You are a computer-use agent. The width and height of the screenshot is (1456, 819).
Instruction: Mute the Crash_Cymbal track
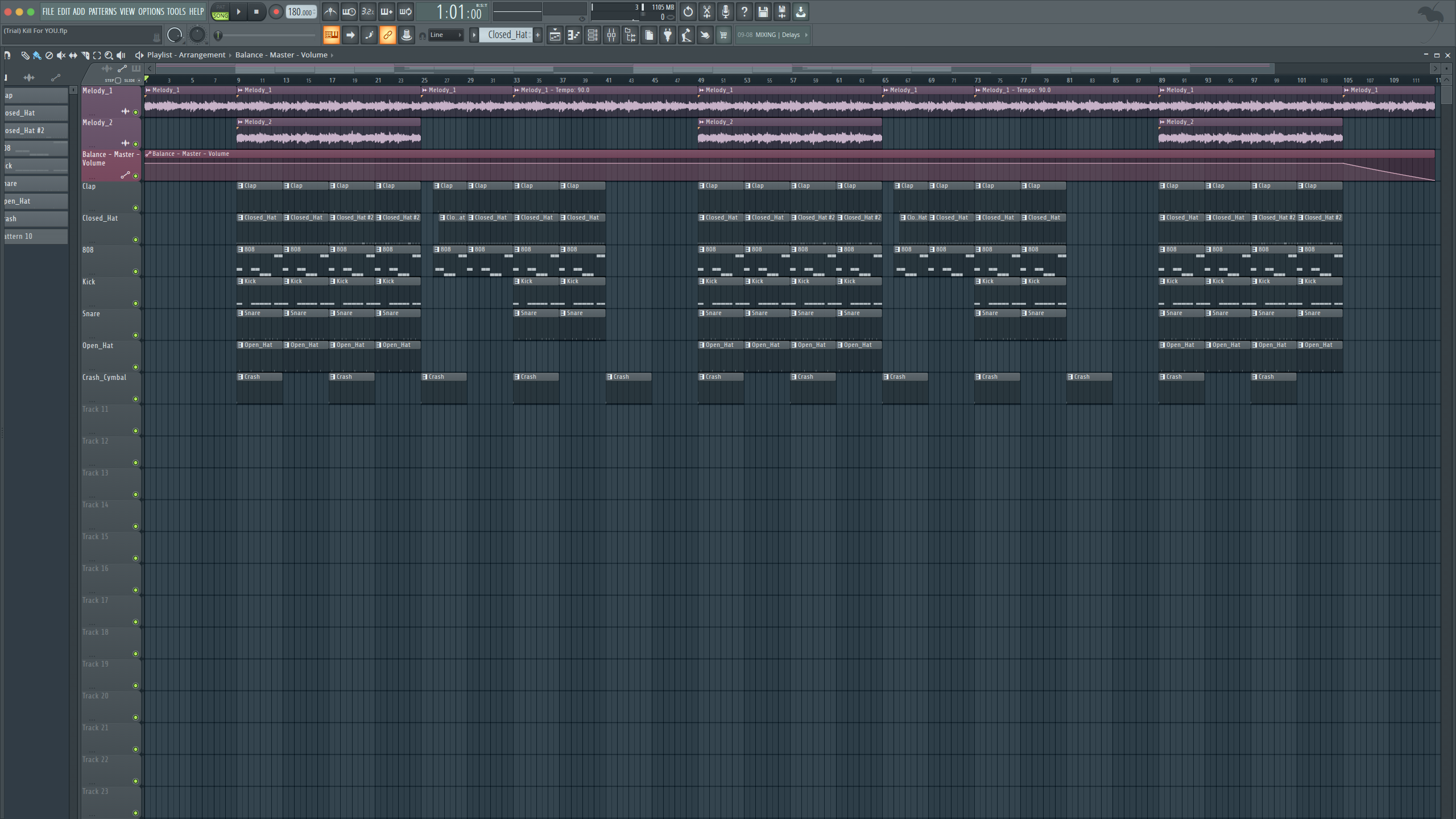[136, 399]
